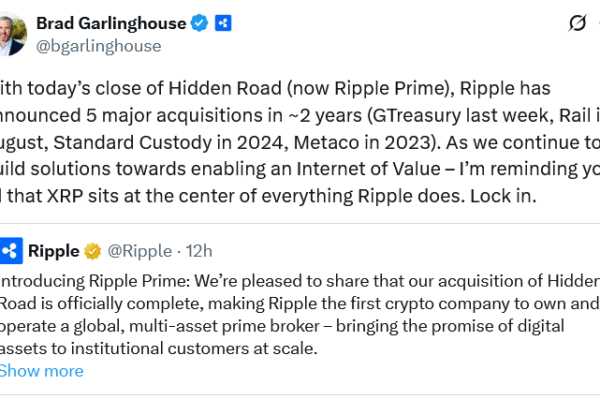The width and height of the screenshot is (600, 400).
Task: Expand the quoted post with Show more
Action: coord(41,371)
